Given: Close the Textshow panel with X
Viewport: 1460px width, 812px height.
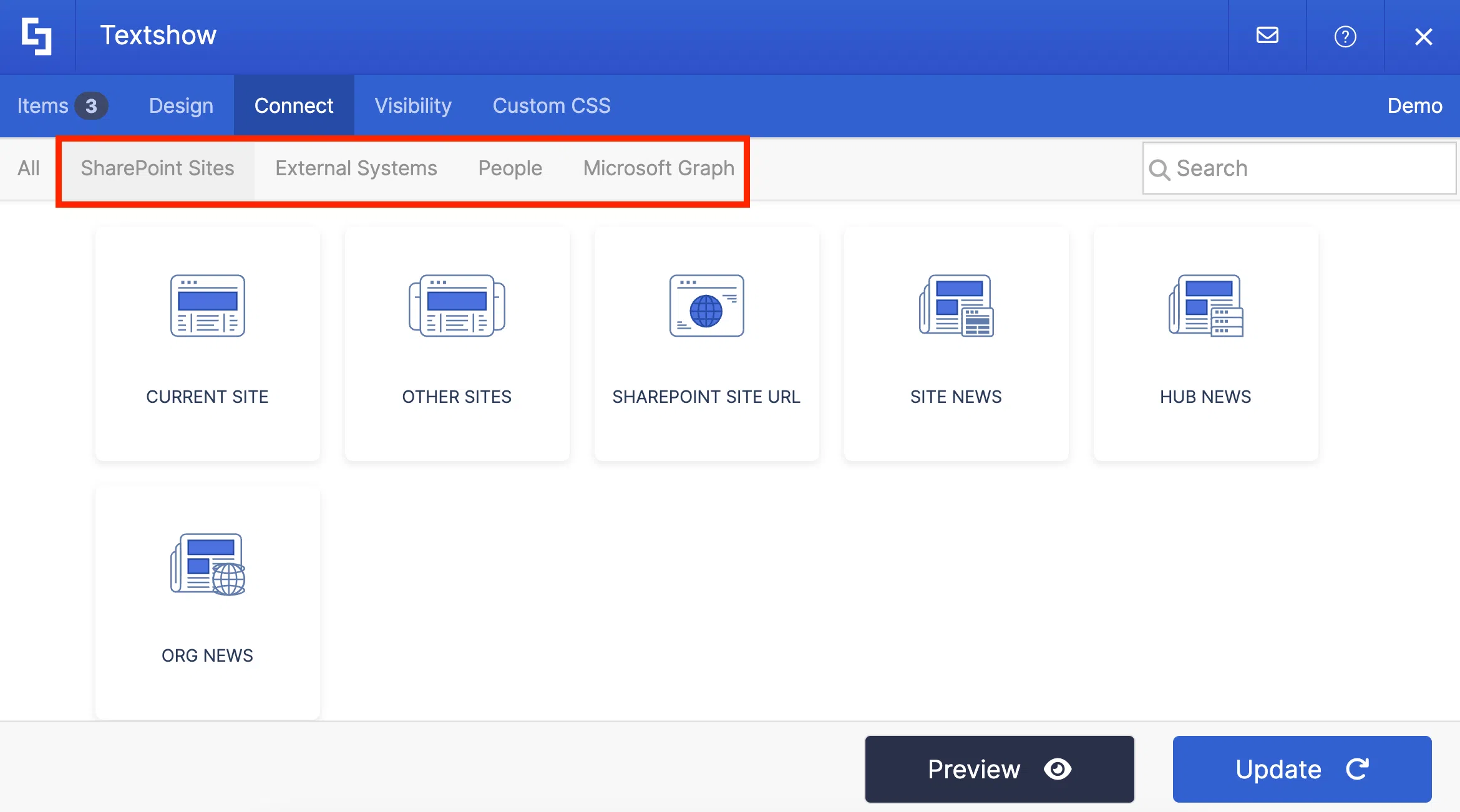Looking at the screenshot, I should point(1423,37).
